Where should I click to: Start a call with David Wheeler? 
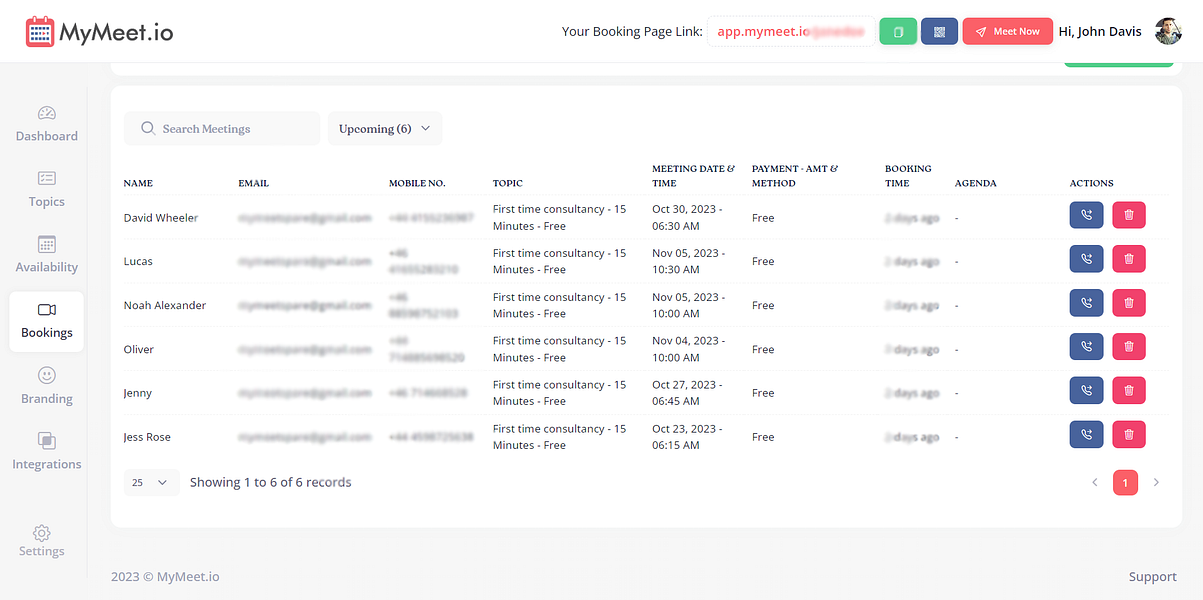[x=1086, y=215]
